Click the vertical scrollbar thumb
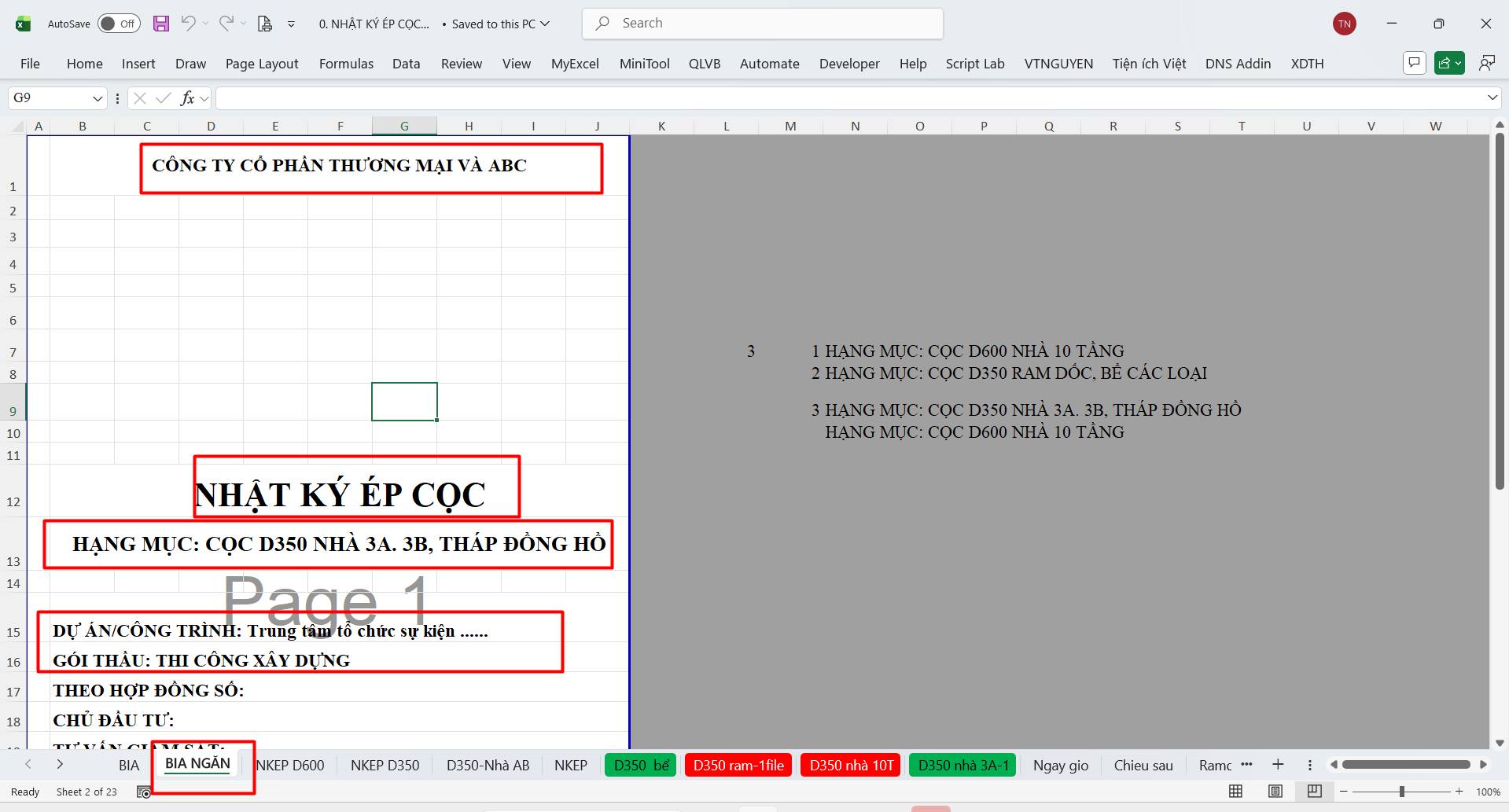 [x=1500, y=310]
